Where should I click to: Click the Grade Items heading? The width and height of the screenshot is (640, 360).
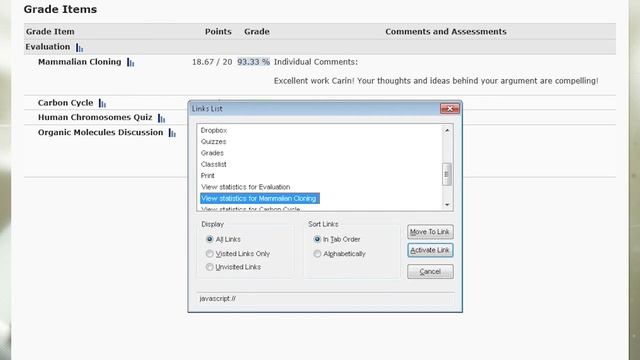coord(60,9)
